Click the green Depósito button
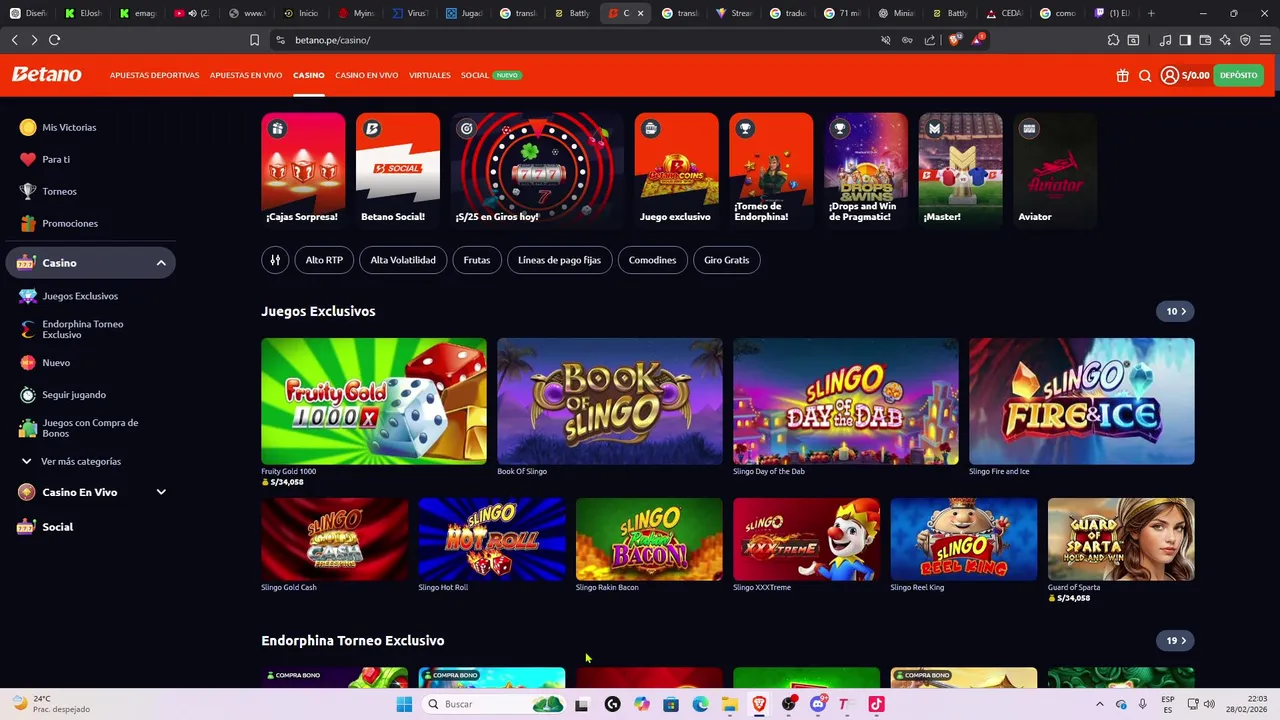1280x720 pixels. pyautogui.click(x=1238, y=75)
